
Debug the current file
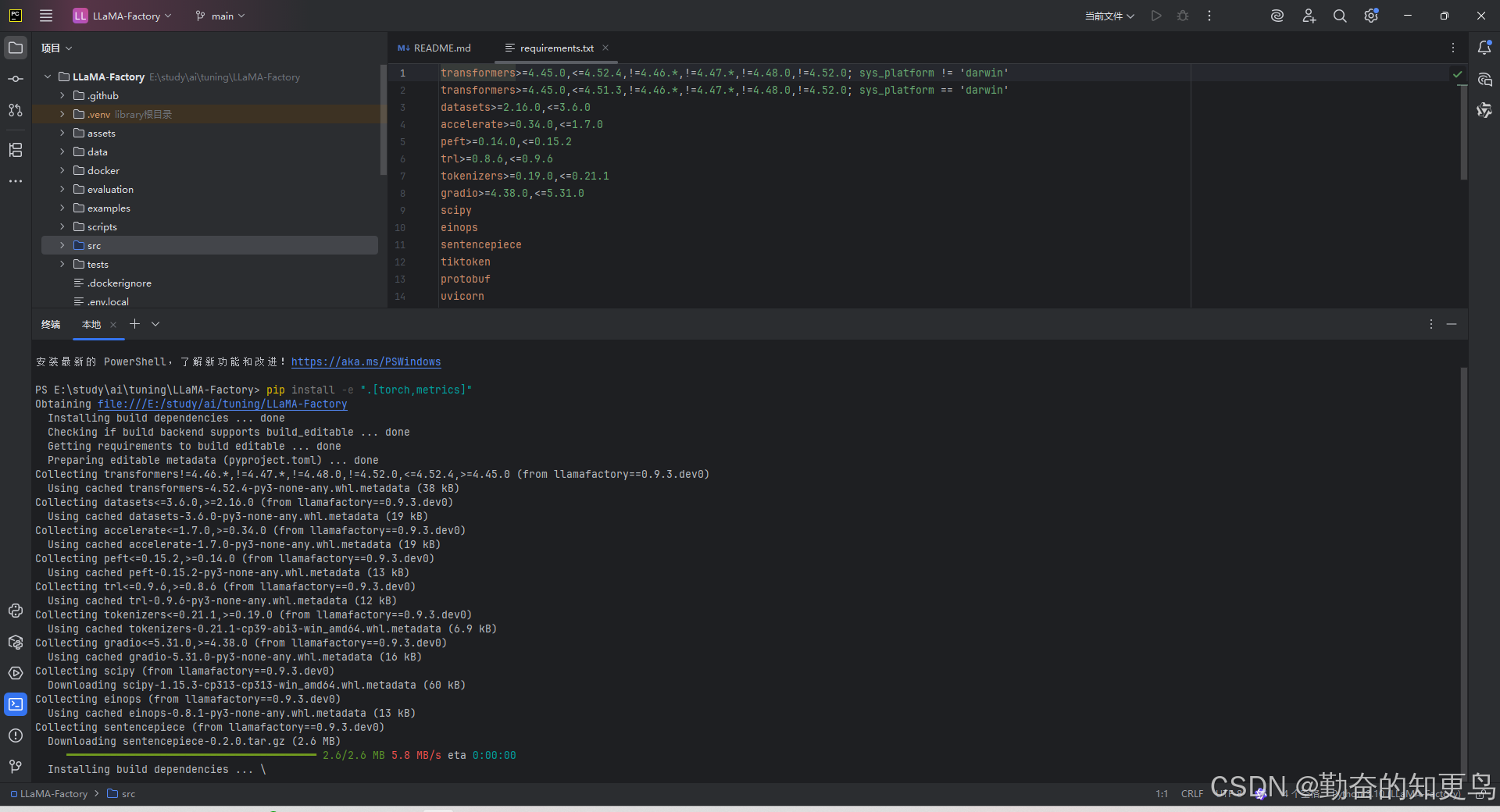click(1183, 16)
